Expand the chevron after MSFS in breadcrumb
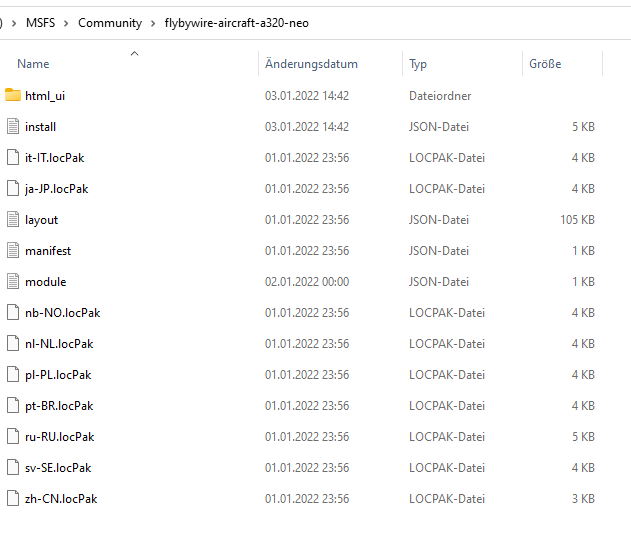Screen dimensions: 631x544 [x=66, y=23]
